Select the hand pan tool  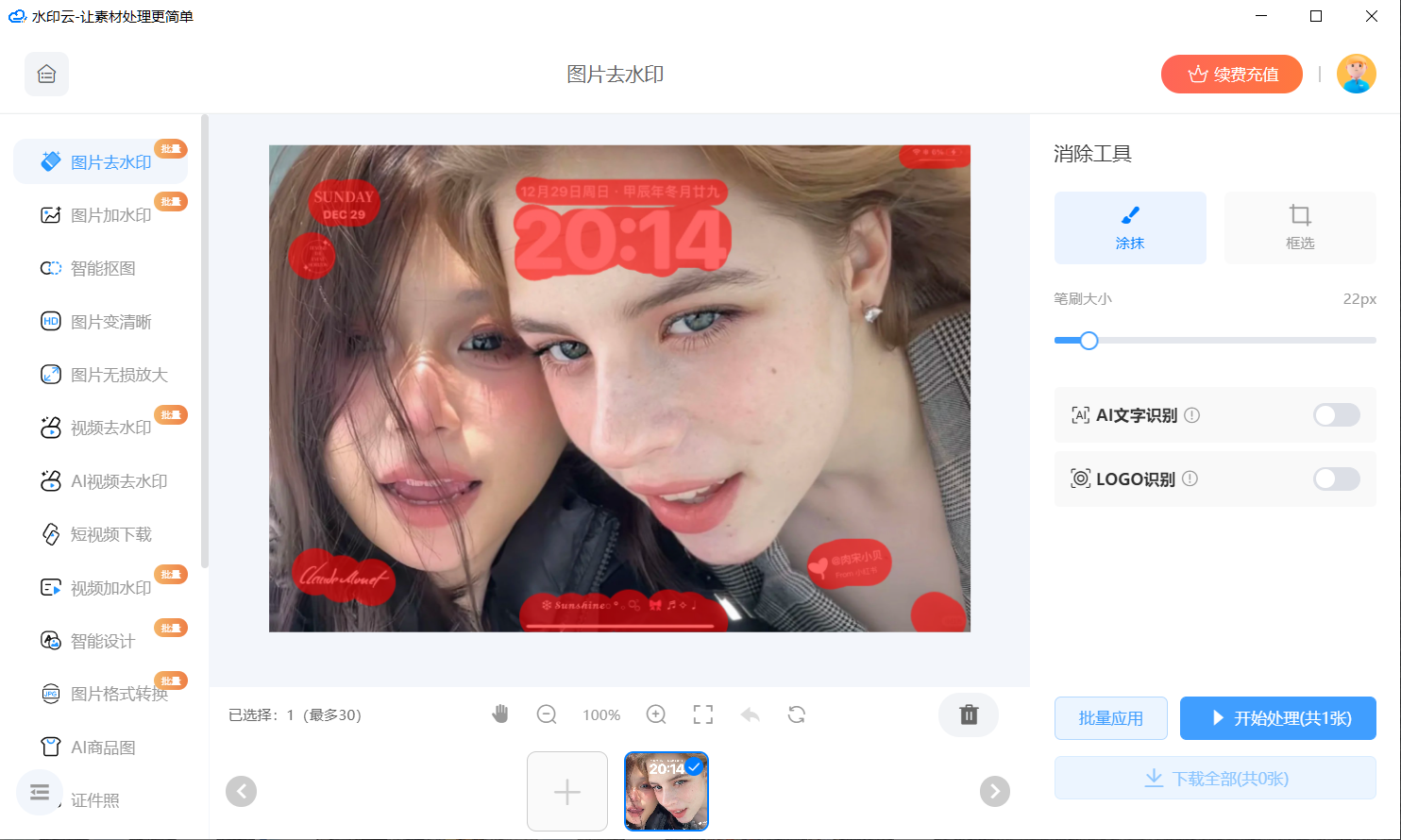click(x=500, y=714)
